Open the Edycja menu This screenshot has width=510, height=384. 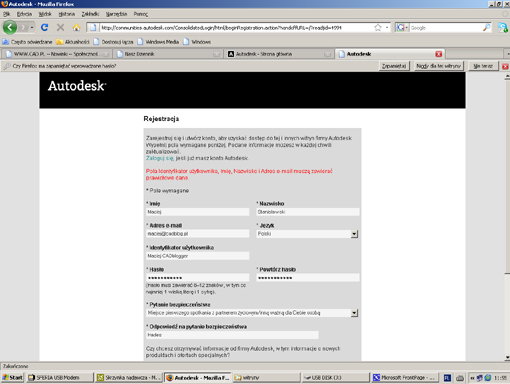(x=24, y=14)
